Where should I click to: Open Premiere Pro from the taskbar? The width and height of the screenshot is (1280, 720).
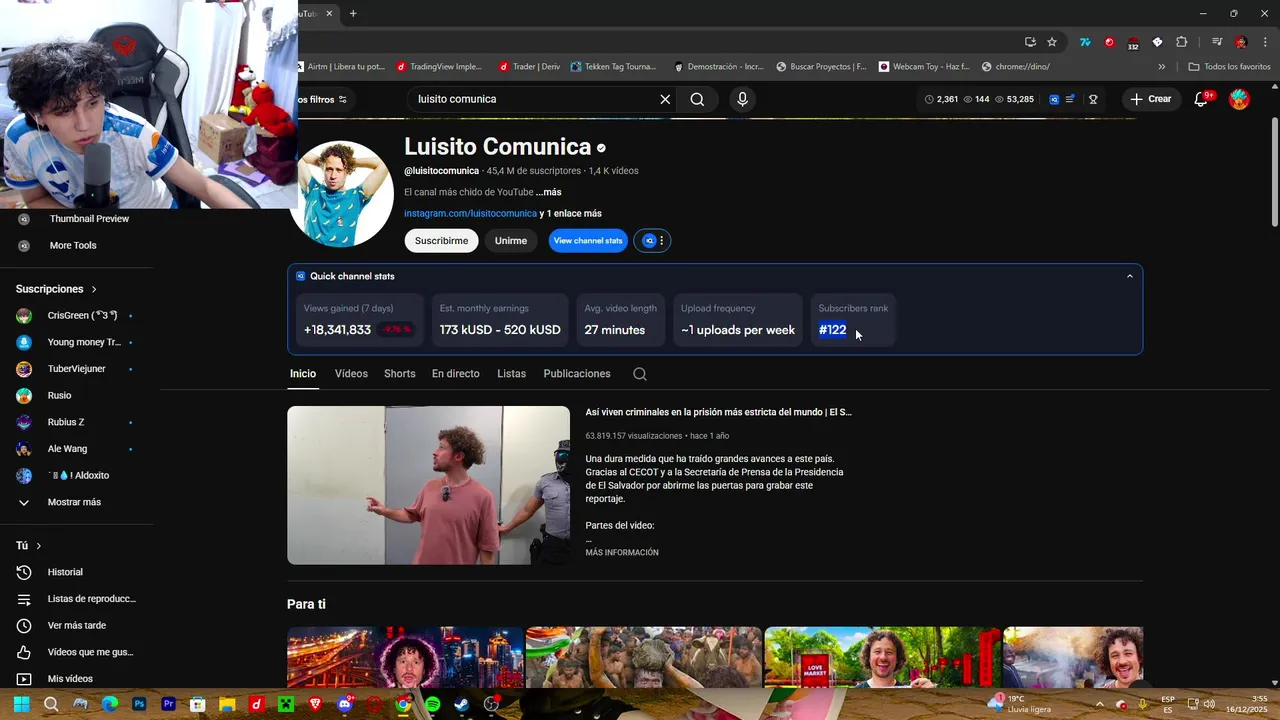[x=168, y=704]
